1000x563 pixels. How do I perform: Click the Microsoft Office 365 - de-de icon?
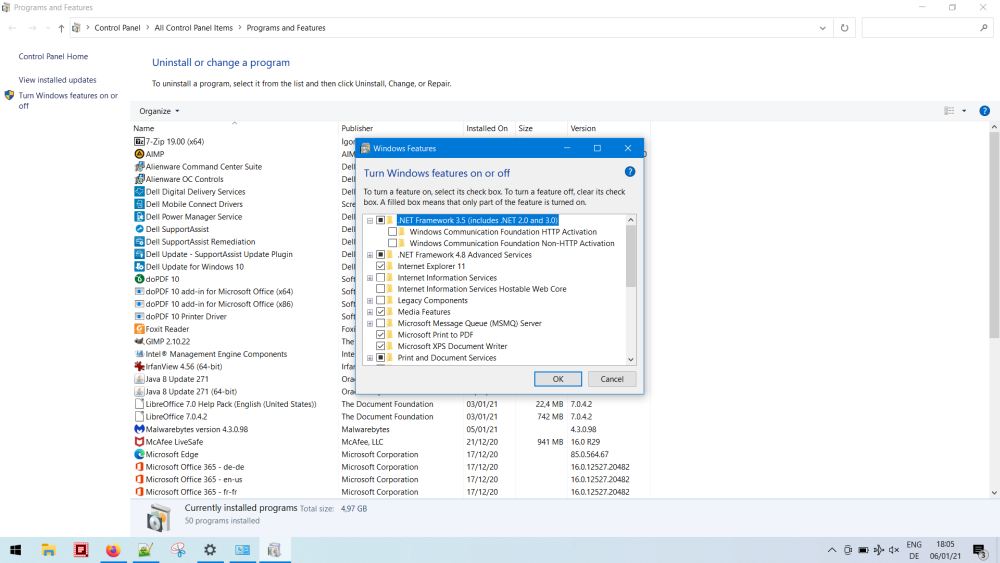click(x=139, y=467)
